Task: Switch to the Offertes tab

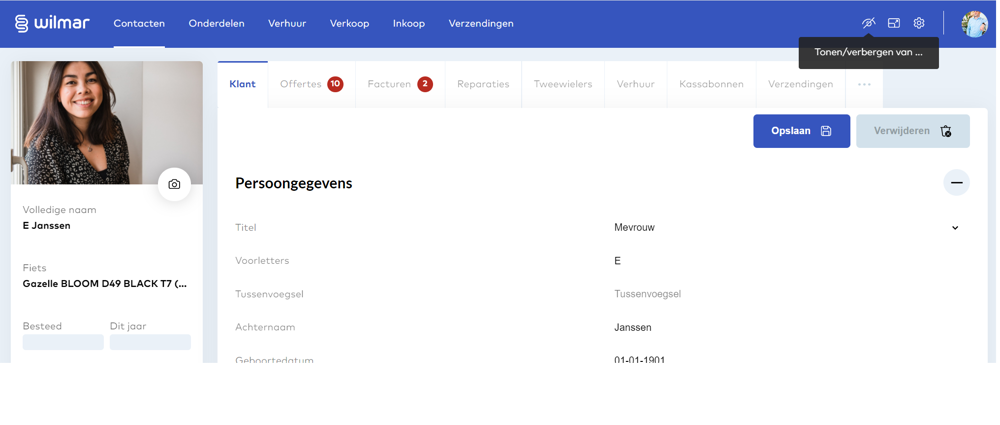Action: [x=311, y=84]
